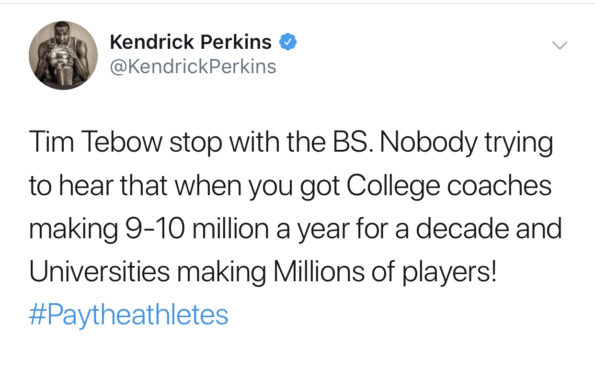
Task: Click "Nobody trying" in first line
Action: [x=465, y=144]
